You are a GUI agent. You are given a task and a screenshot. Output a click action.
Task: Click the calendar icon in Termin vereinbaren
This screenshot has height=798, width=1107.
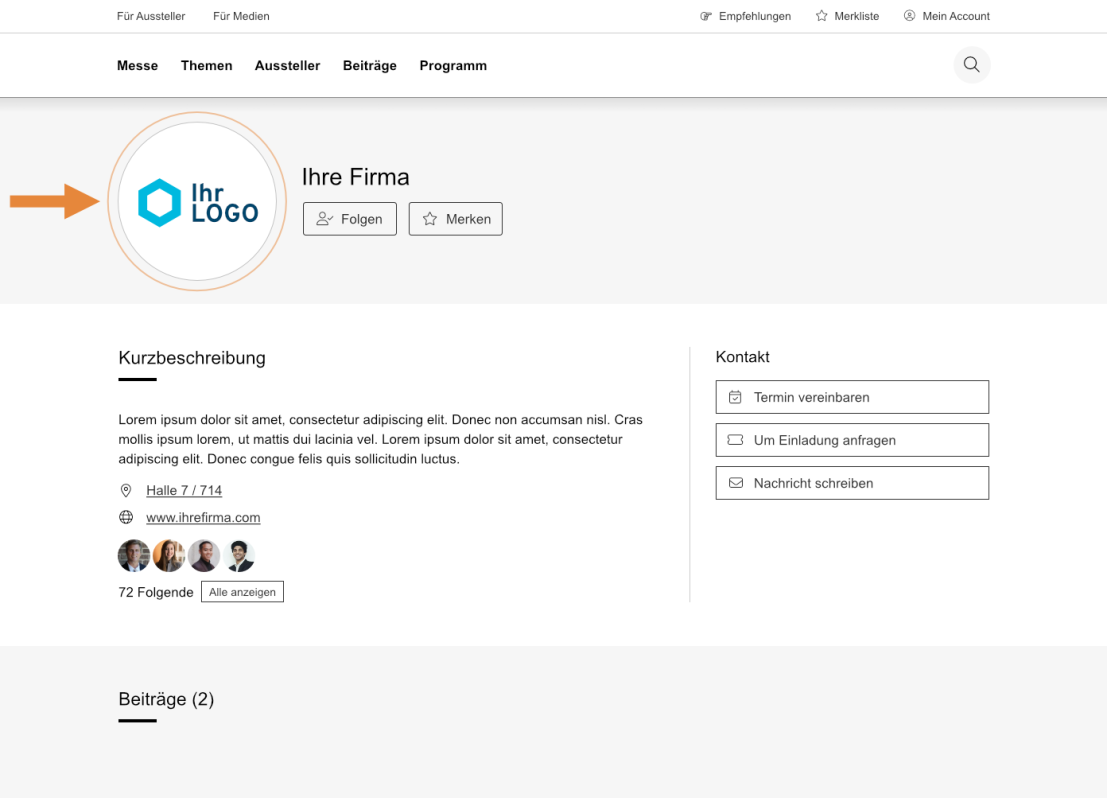734,397
